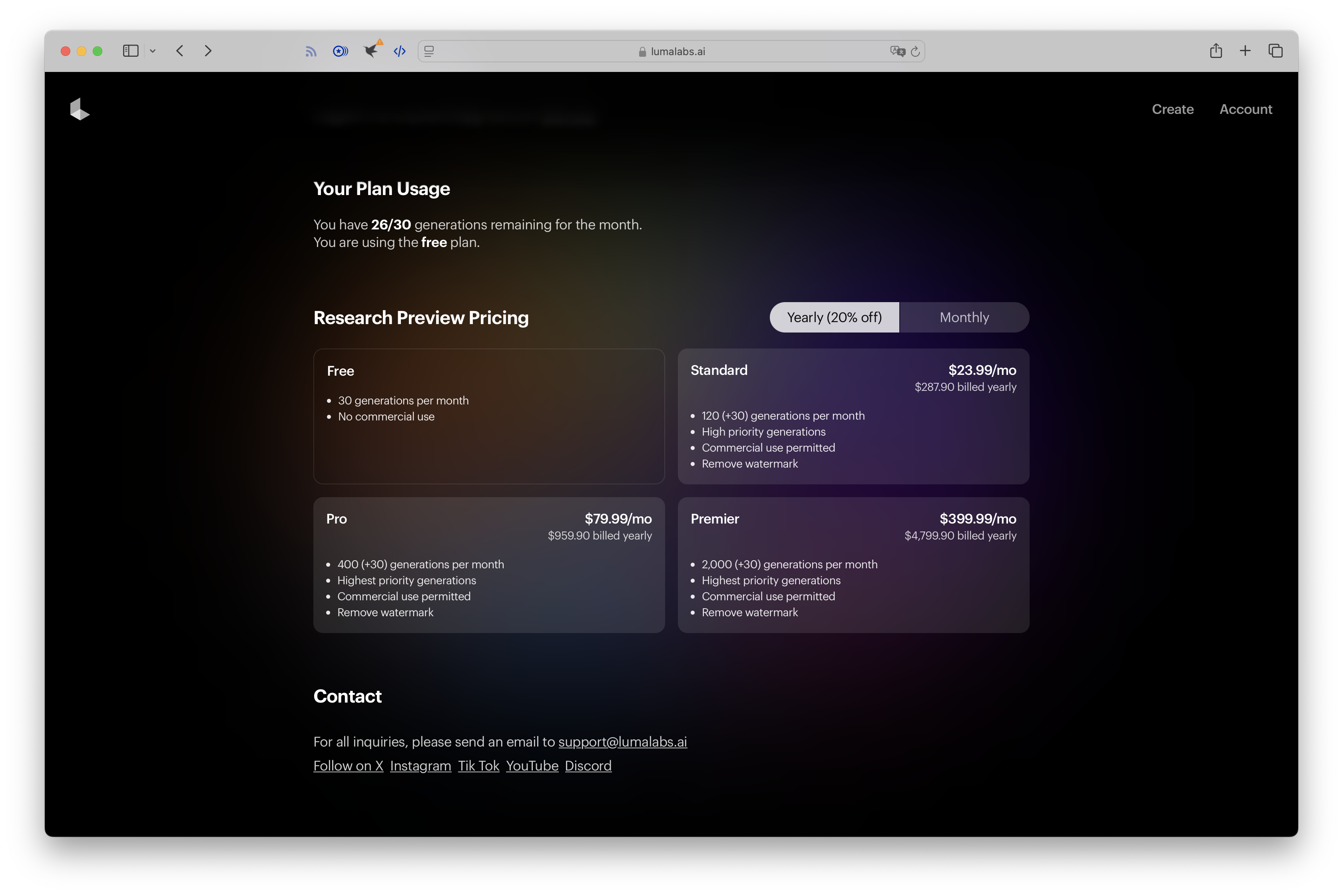This screenshot has width=1343, height=896.
Task: Select Yearly (20% off) billing
Action: 834,317
